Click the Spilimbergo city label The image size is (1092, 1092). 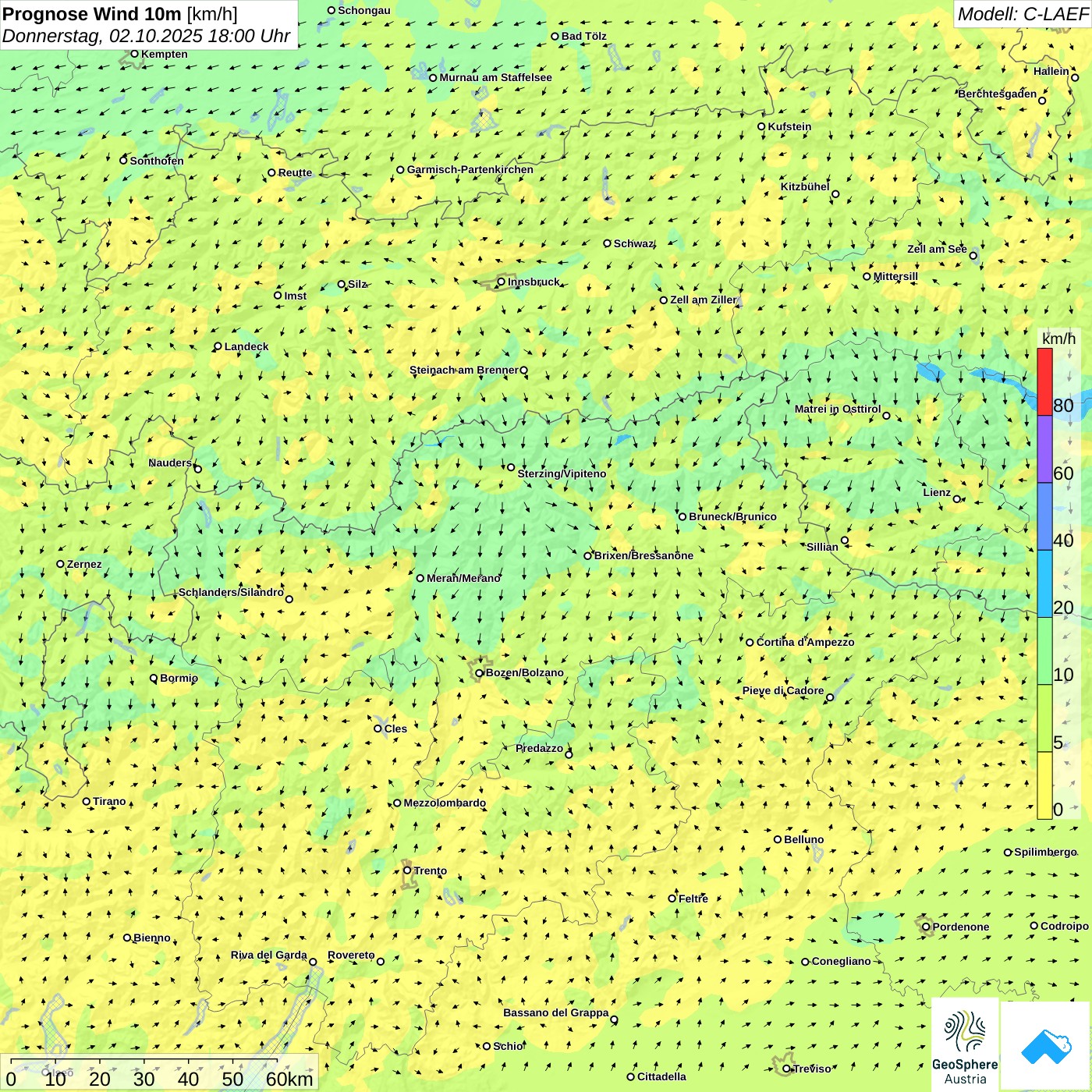(1045, 852)
